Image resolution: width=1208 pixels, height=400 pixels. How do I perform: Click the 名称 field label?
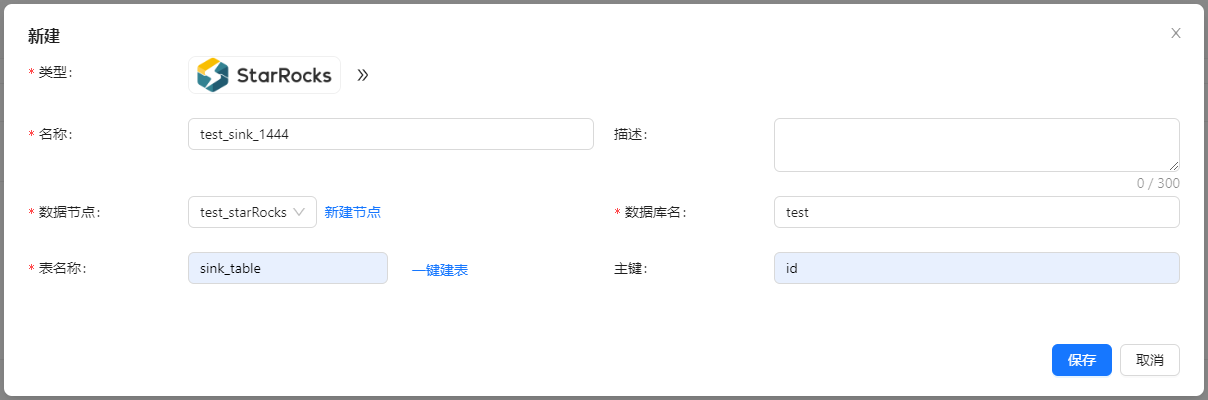click(x=55, y=135)
